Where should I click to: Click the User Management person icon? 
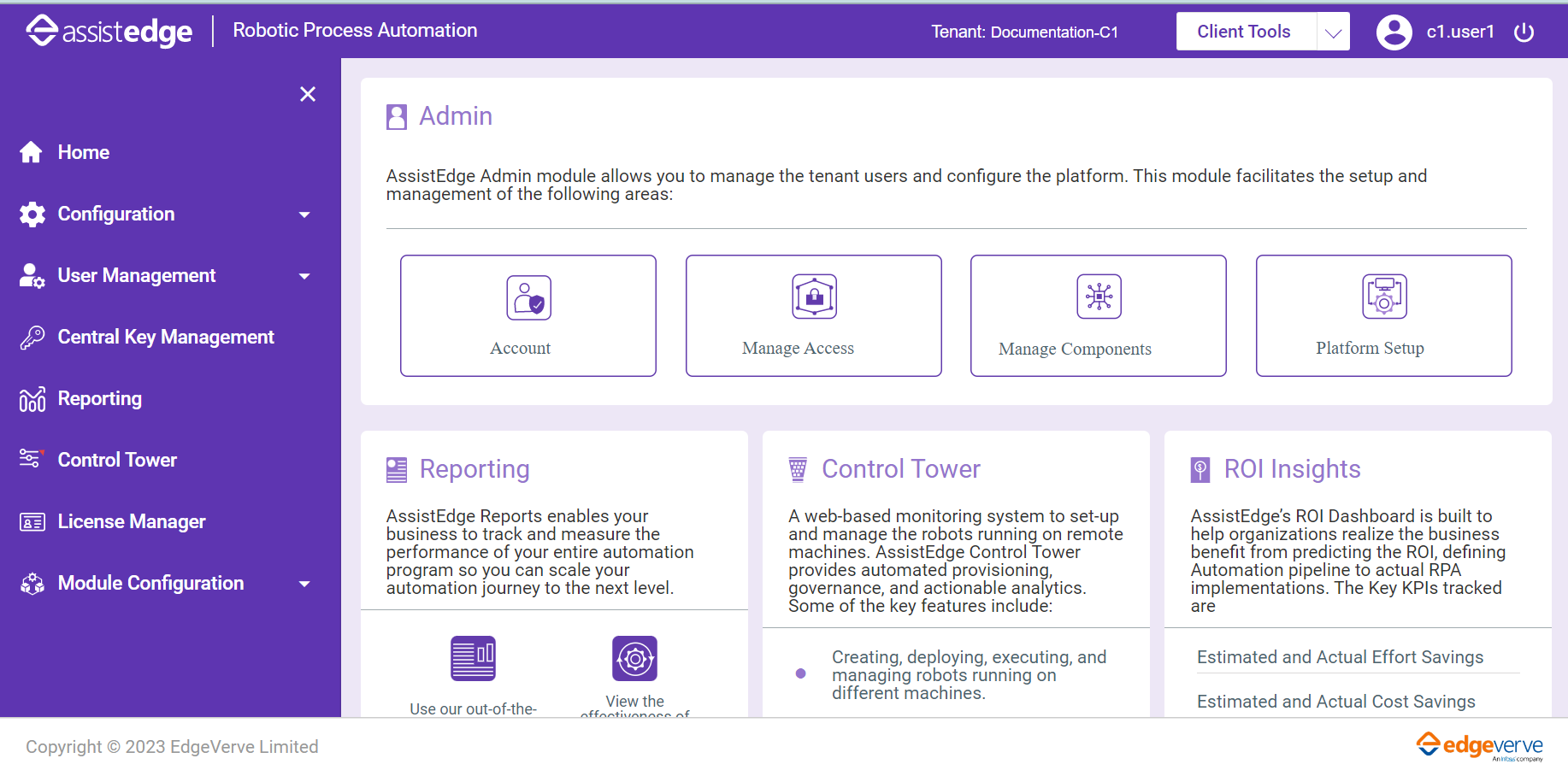pyautogui.click(x=32, y=275)
